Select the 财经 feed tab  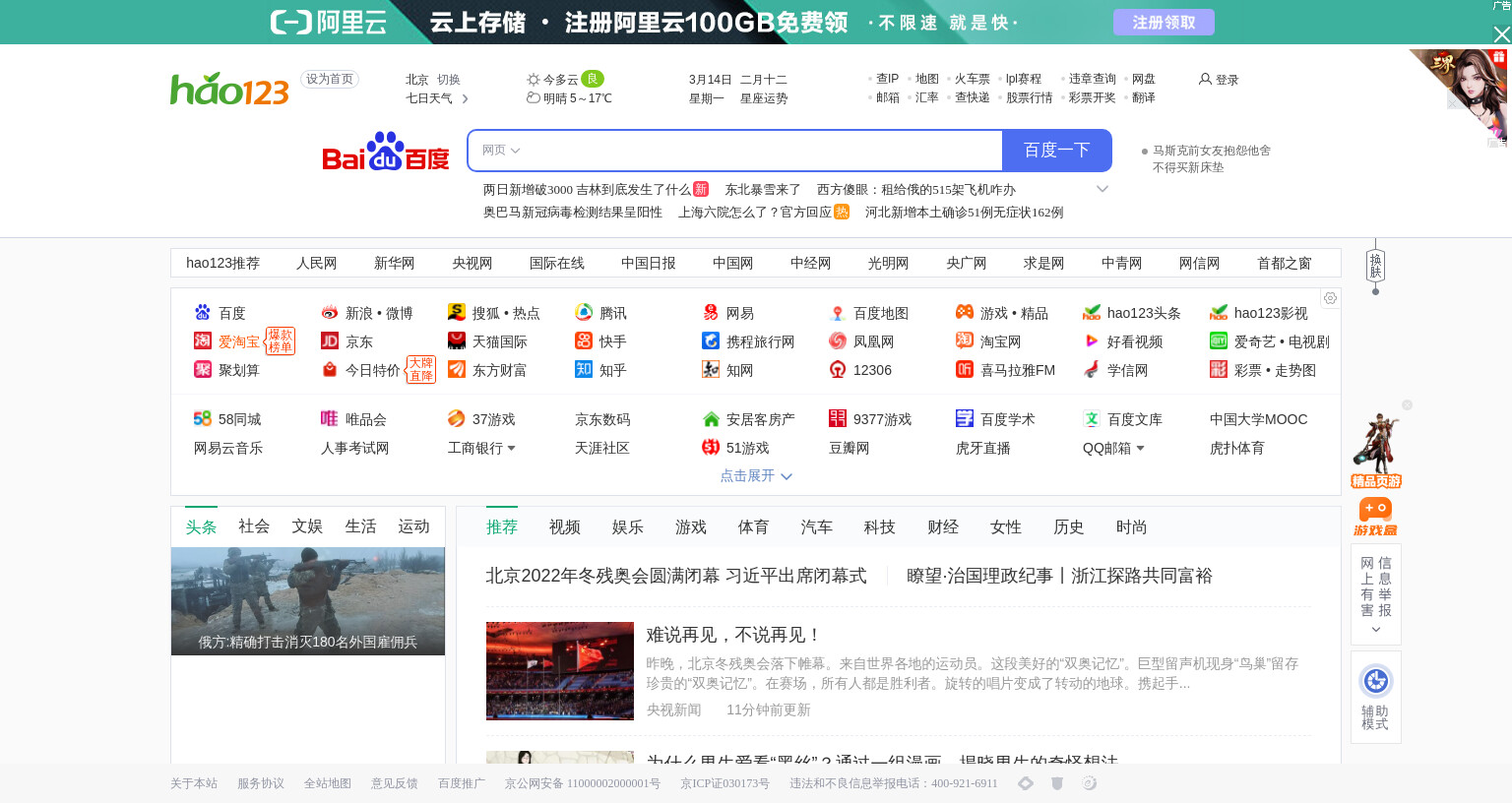943,527
